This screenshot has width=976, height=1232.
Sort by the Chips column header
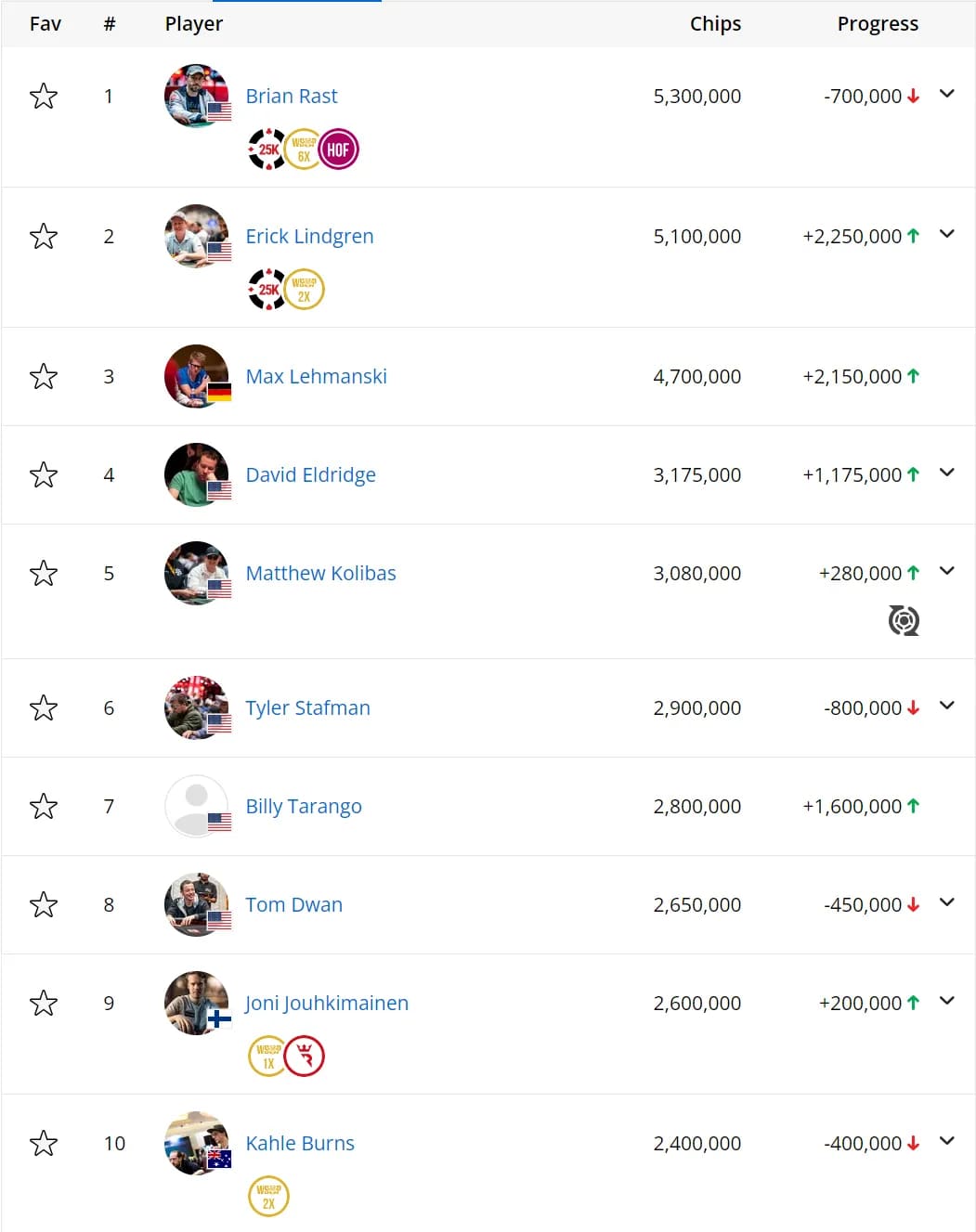point(715,24)
